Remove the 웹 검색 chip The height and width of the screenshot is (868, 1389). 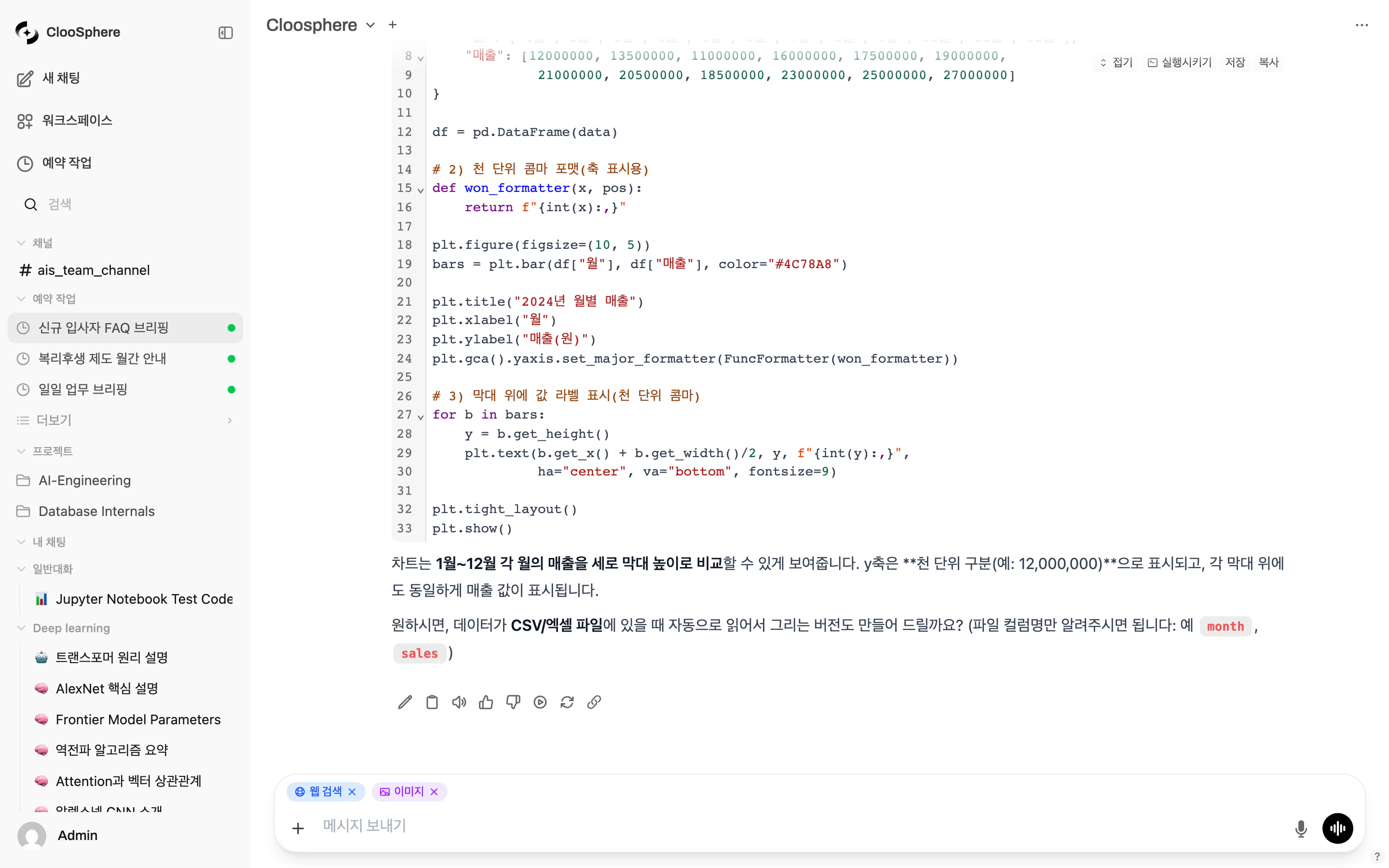coord(353,791)
